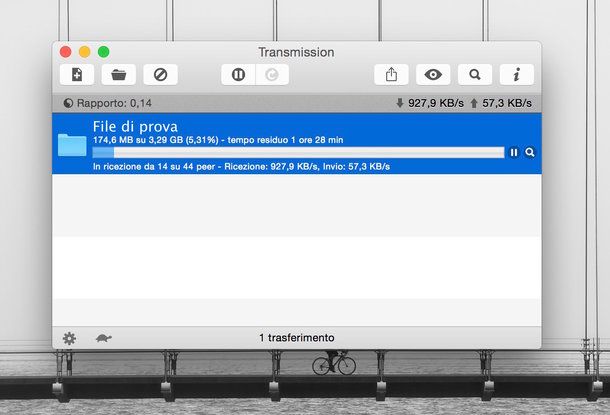Toggle Quick Look with the eye icon
The height and width of the screenshot is (415, 610).
433,74
